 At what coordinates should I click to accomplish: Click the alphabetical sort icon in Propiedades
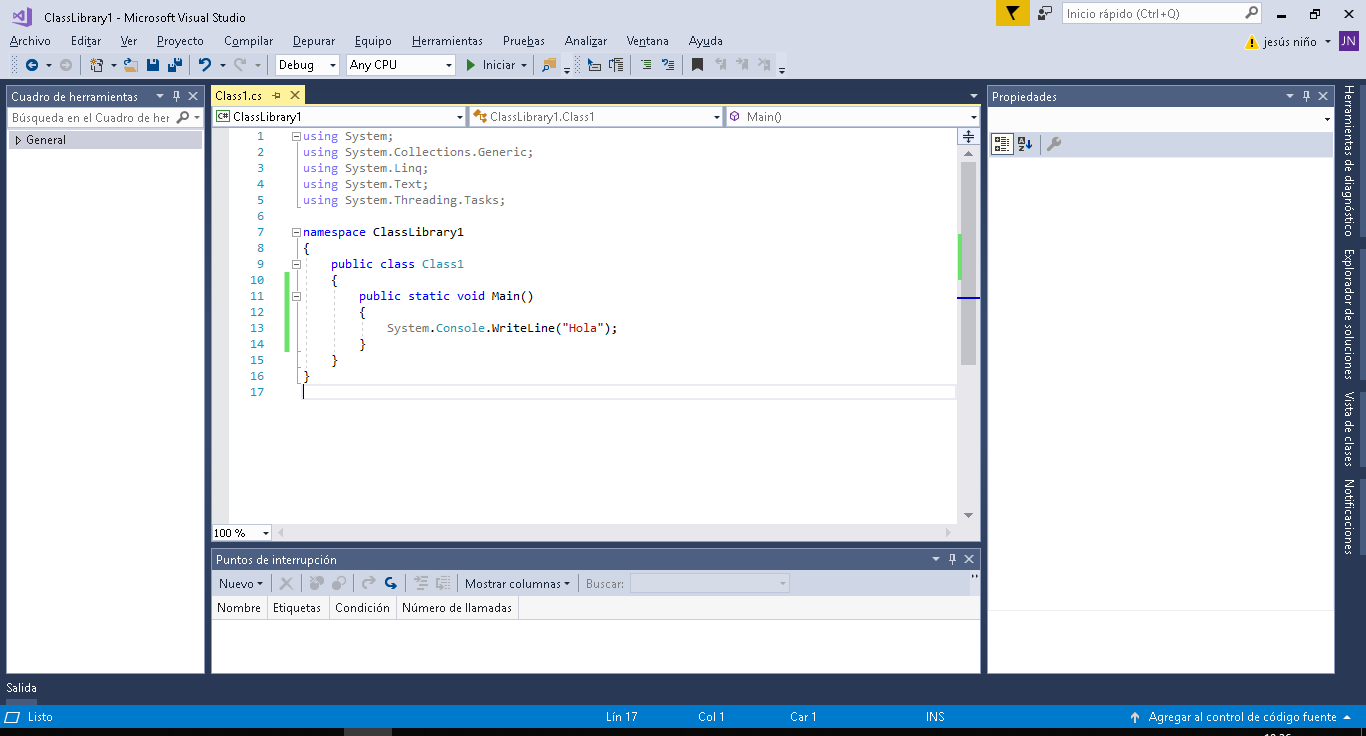click(x=1023, y=143)
